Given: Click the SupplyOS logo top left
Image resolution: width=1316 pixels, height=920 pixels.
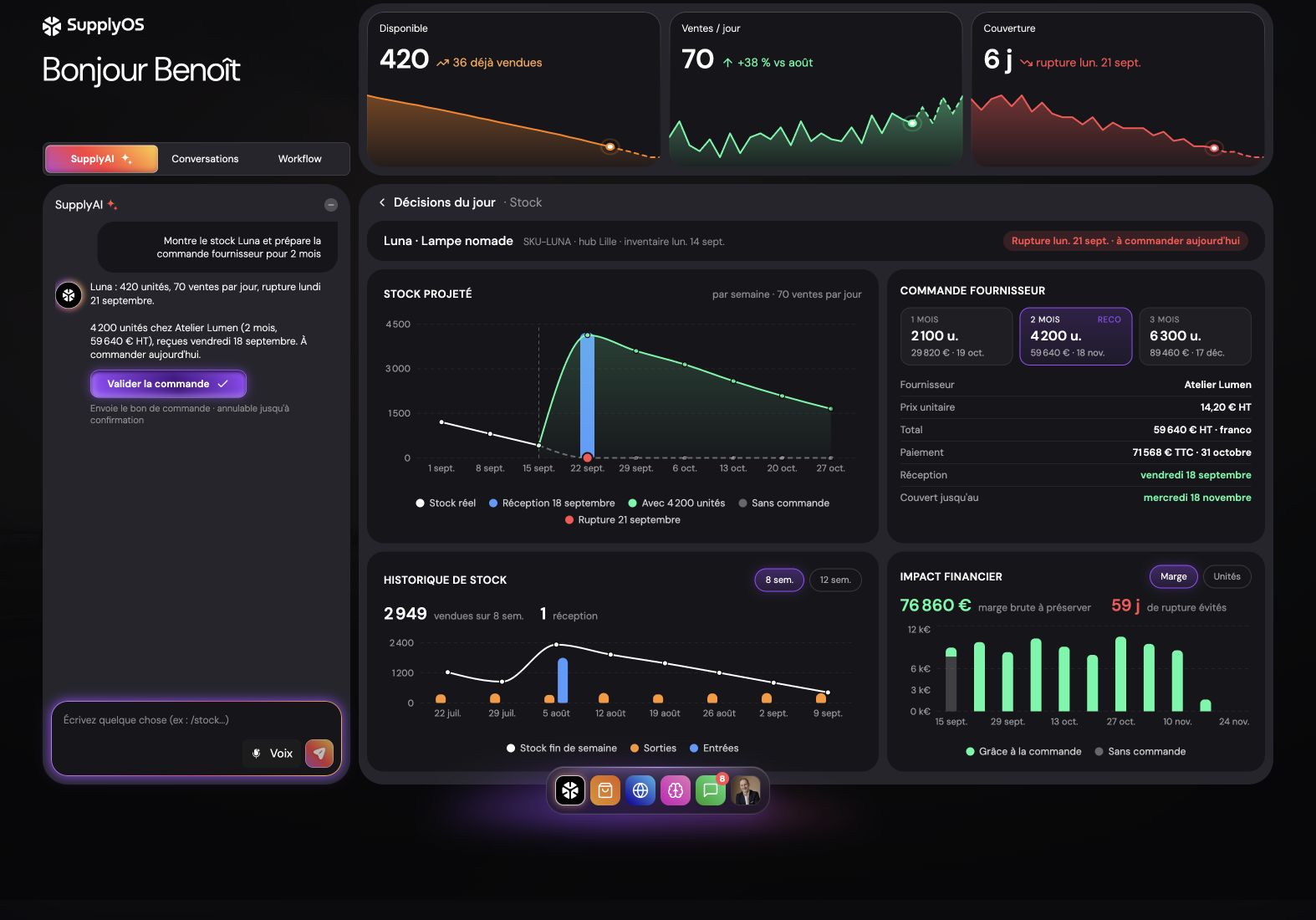Looking at the screenshot, I should coord(93,26).
